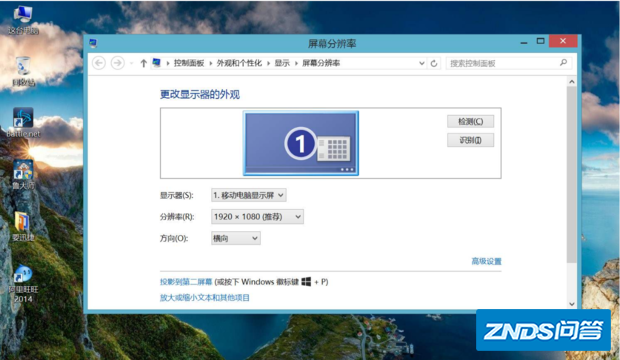The image size is (620, 360).
Task: Open the 分辨率 resolution dropdown
Action: tap(257, 216)
